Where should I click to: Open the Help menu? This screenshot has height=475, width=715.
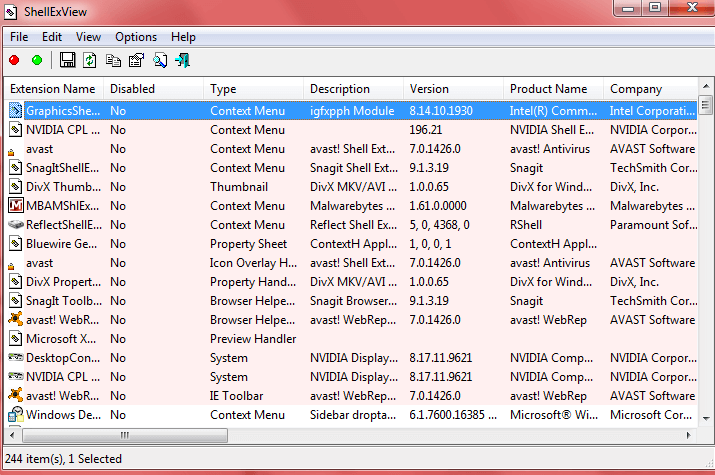coord(183,37)
